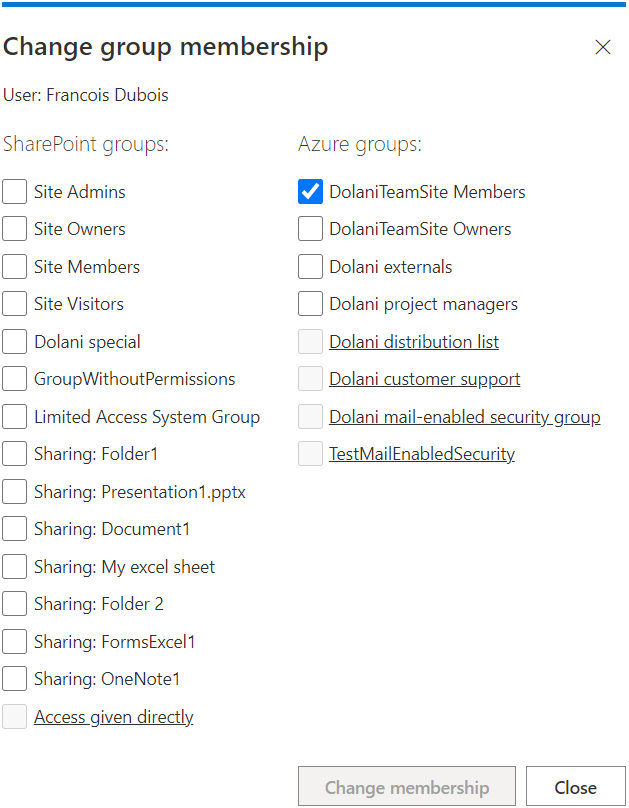Check the Site Admins checkbox
Screen dimensions: 629x808
tap(14, 192)
